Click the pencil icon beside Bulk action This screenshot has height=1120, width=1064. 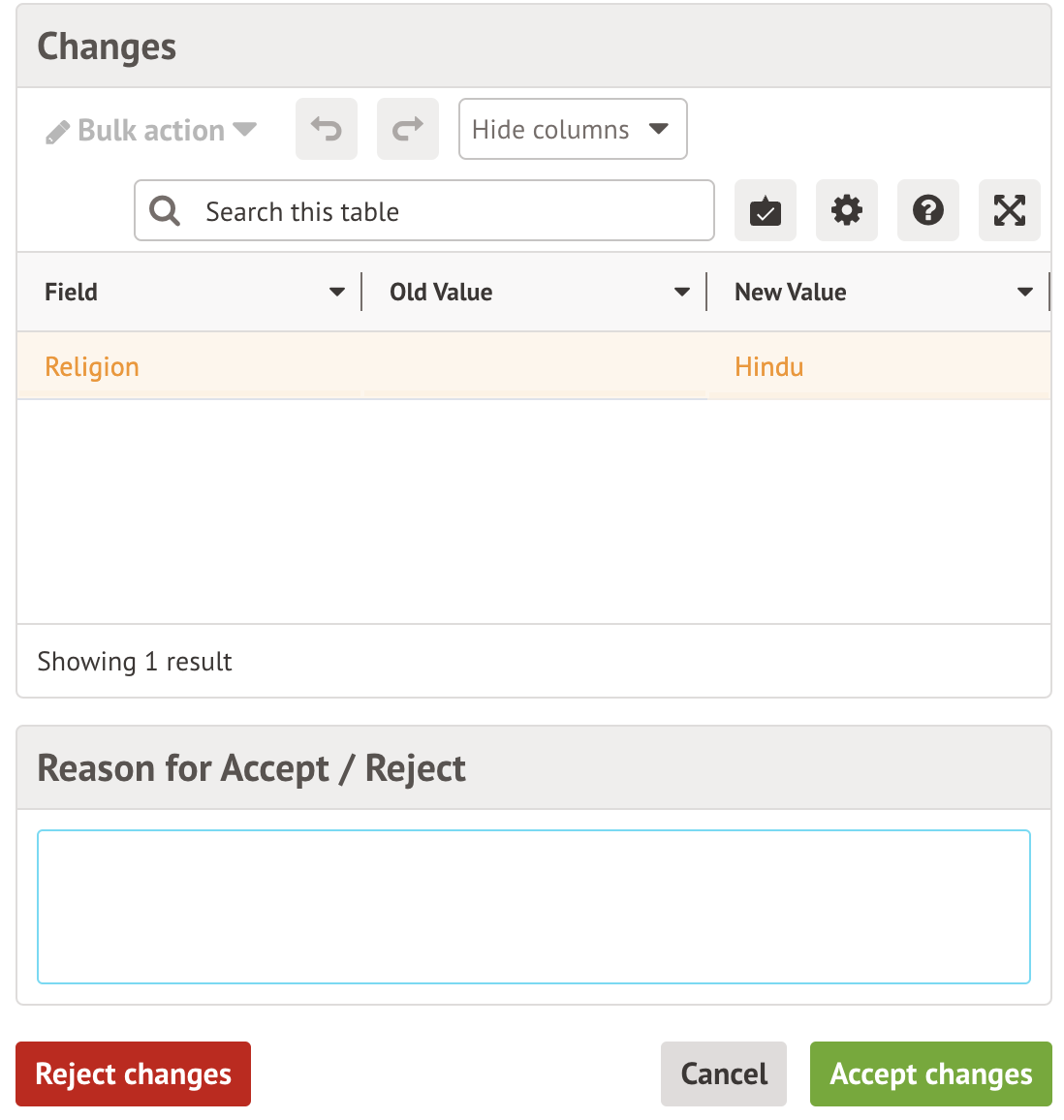click(57, 132)
